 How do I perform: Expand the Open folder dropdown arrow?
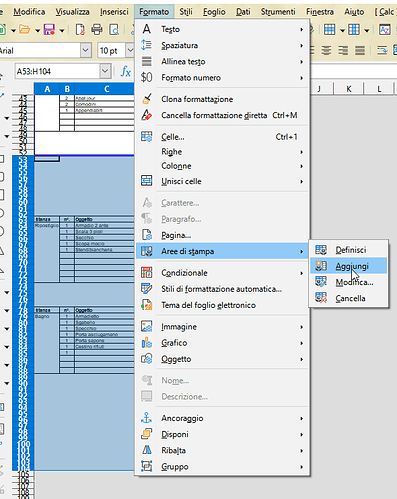38,31
